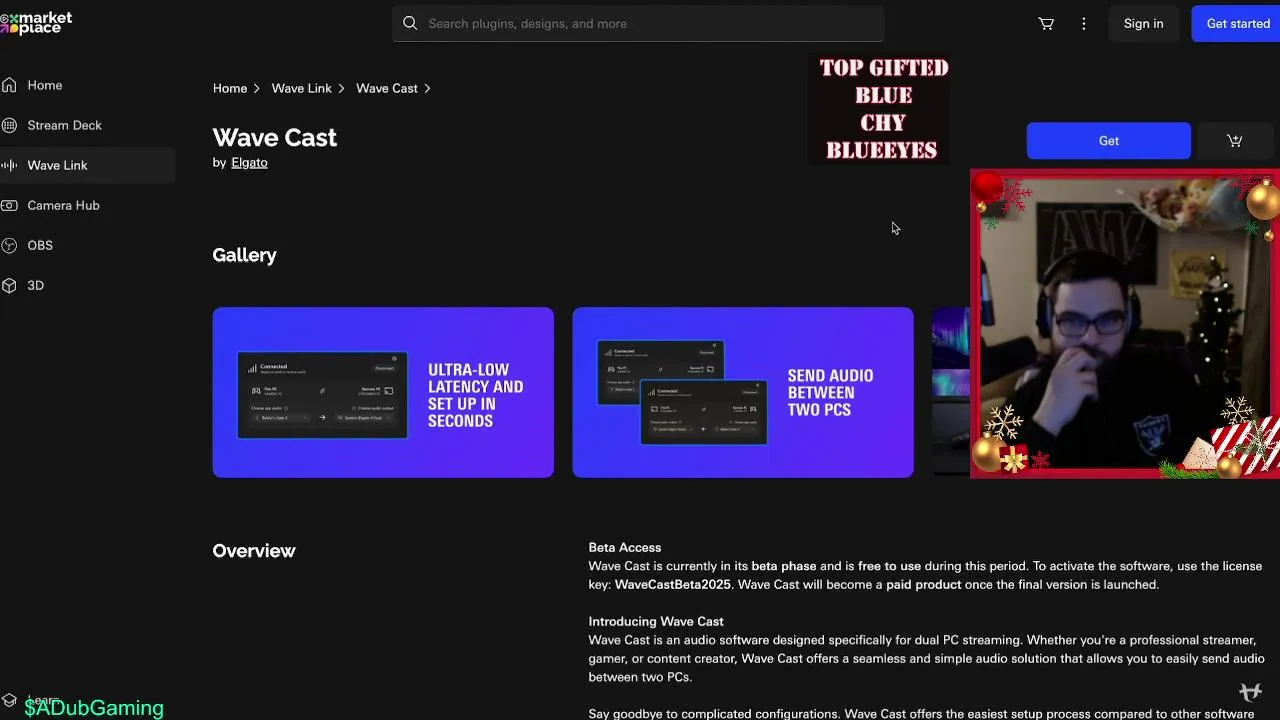Click the Stream Deck grid icon
The height and width of the screenshot is (720, 1280).
point(9,125)
